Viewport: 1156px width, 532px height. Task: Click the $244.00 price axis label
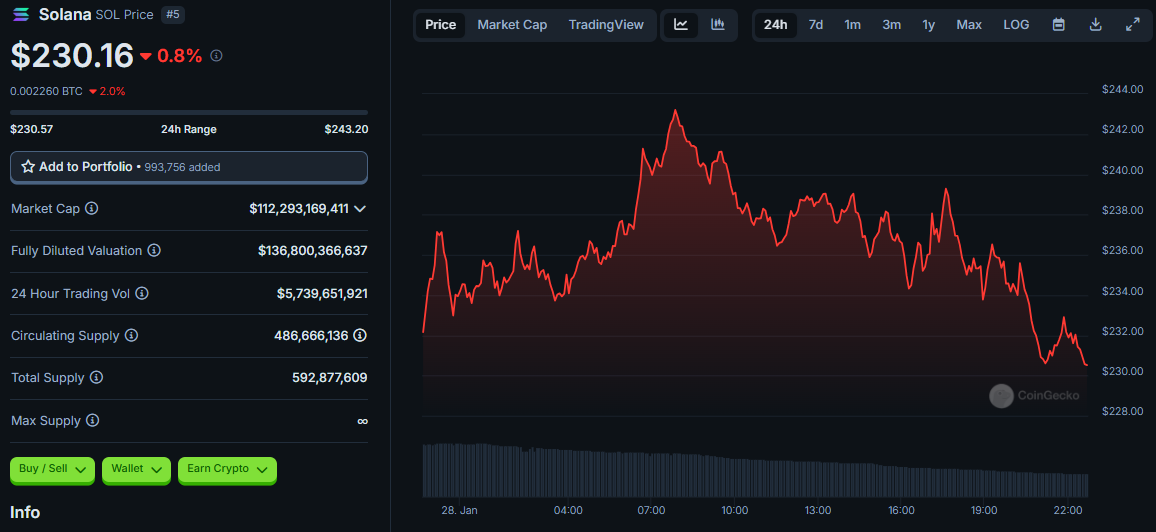[x=1122, y=89]
